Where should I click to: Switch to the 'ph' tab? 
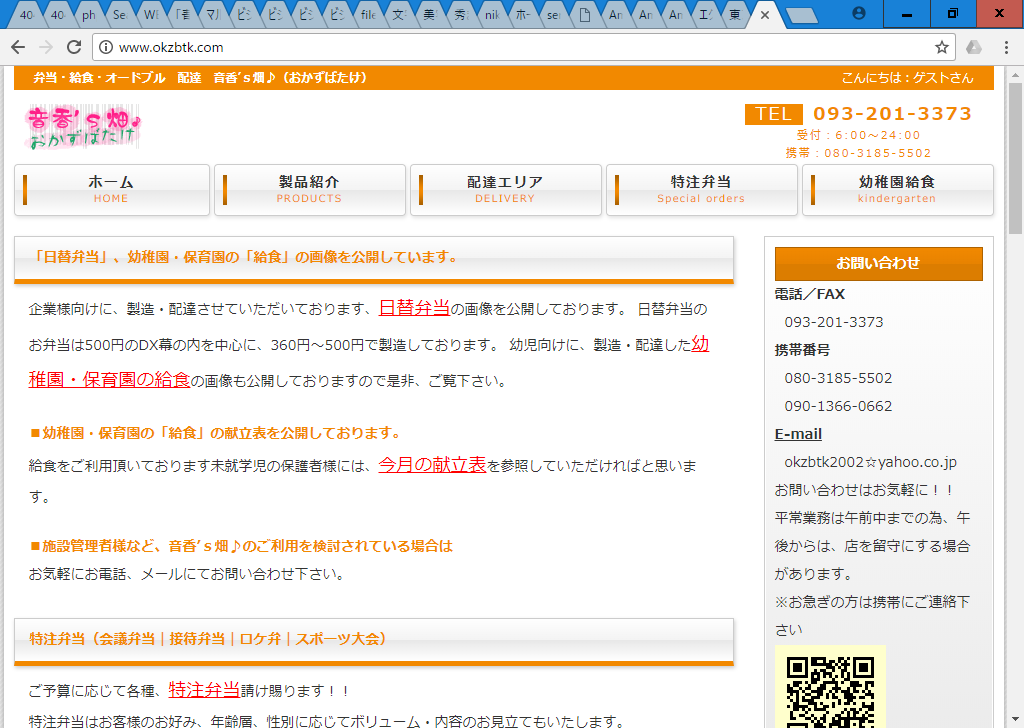[90, 14]
